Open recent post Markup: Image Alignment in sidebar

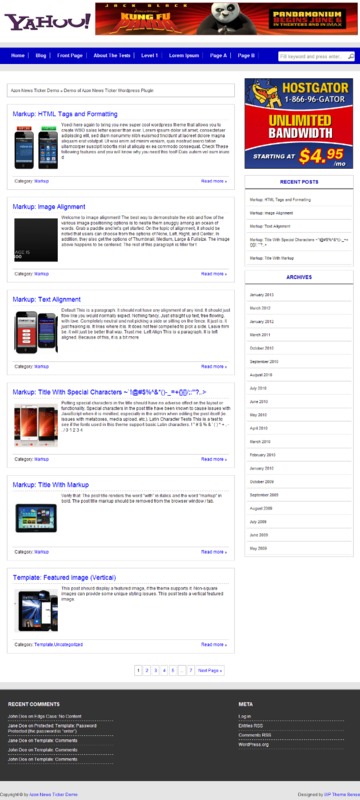point(271,213)
